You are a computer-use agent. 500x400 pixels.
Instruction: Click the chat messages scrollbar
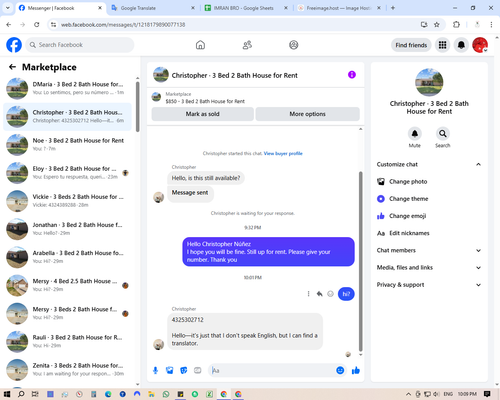click(360, 261)
